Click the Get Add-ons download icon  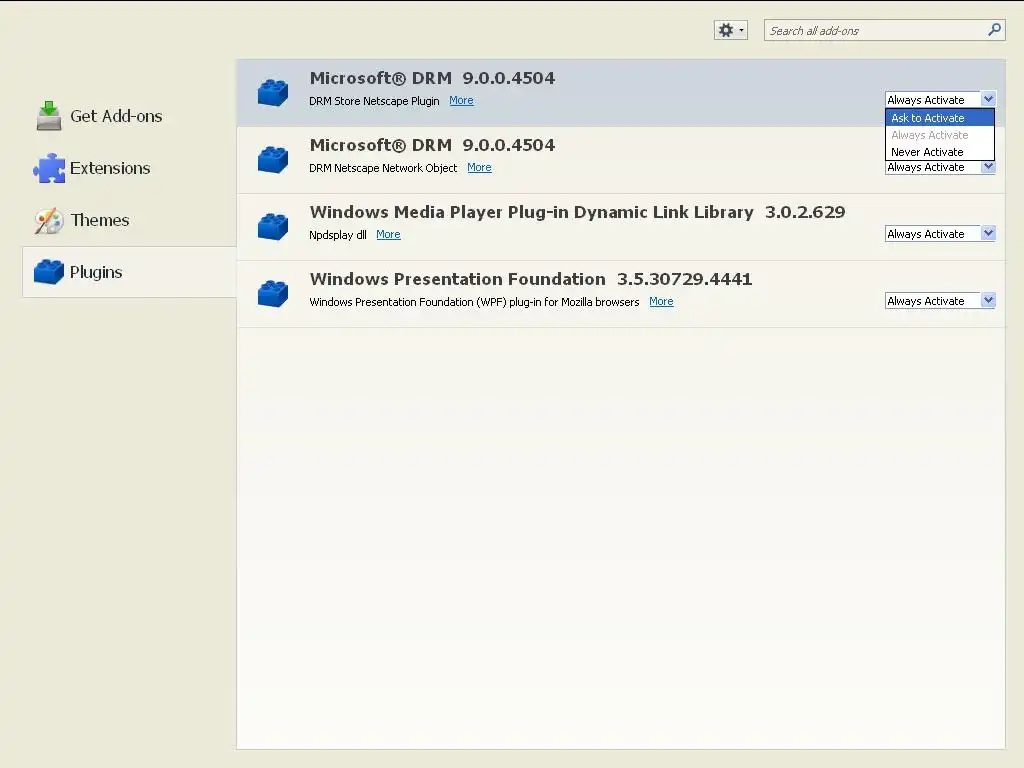coord(49,116)
